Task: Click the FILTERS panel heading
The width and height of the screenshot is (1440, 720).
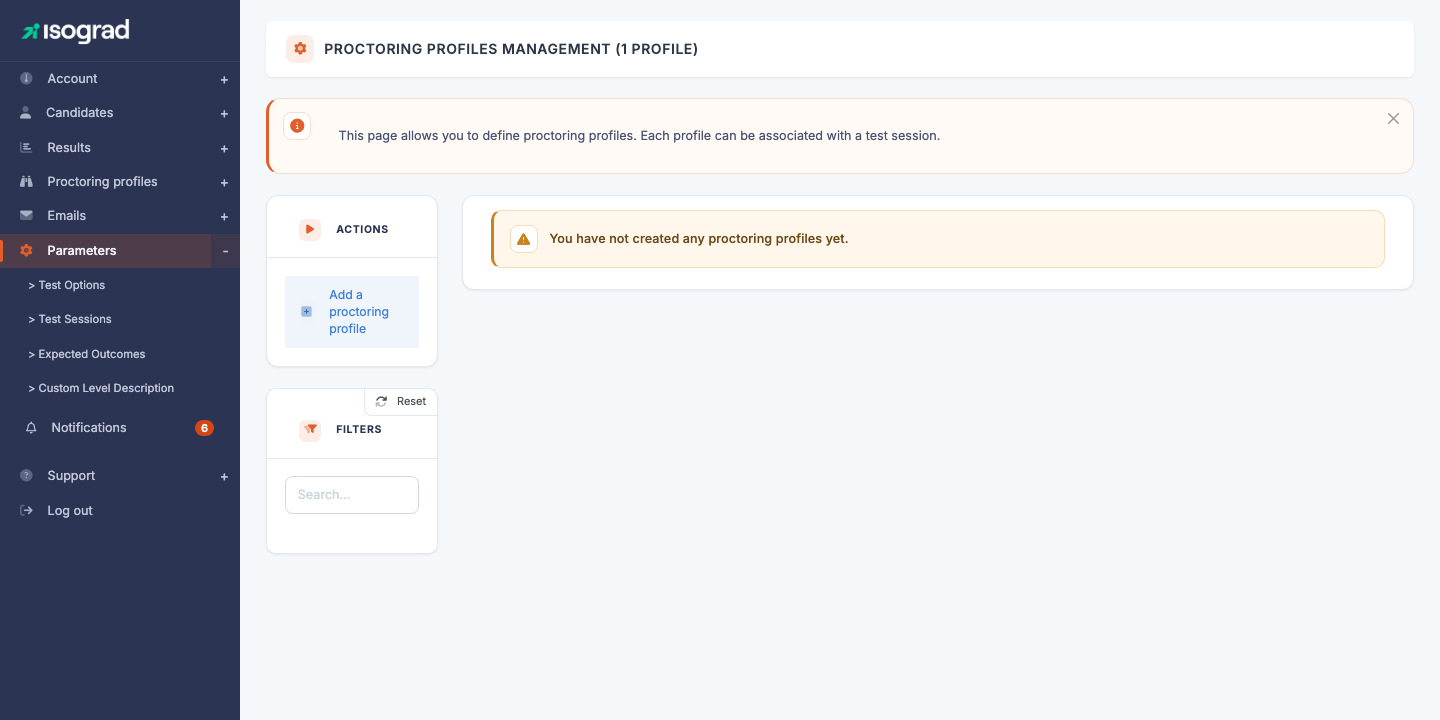Action: (359, 429)
